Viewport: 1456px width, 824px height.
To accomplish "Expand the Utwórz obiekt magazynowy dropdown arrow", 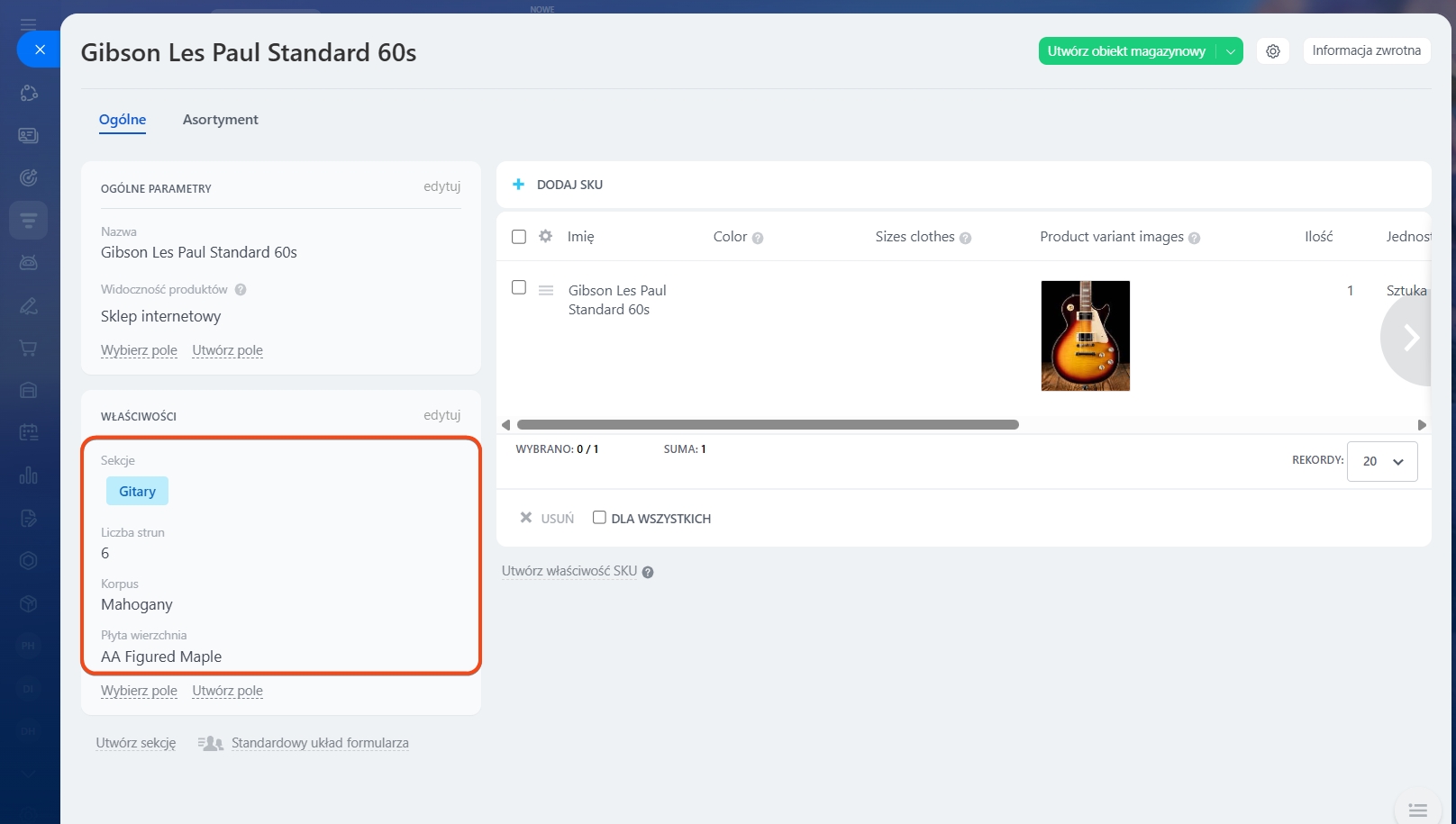I will pyautogui.click(x=1231, y=51).
